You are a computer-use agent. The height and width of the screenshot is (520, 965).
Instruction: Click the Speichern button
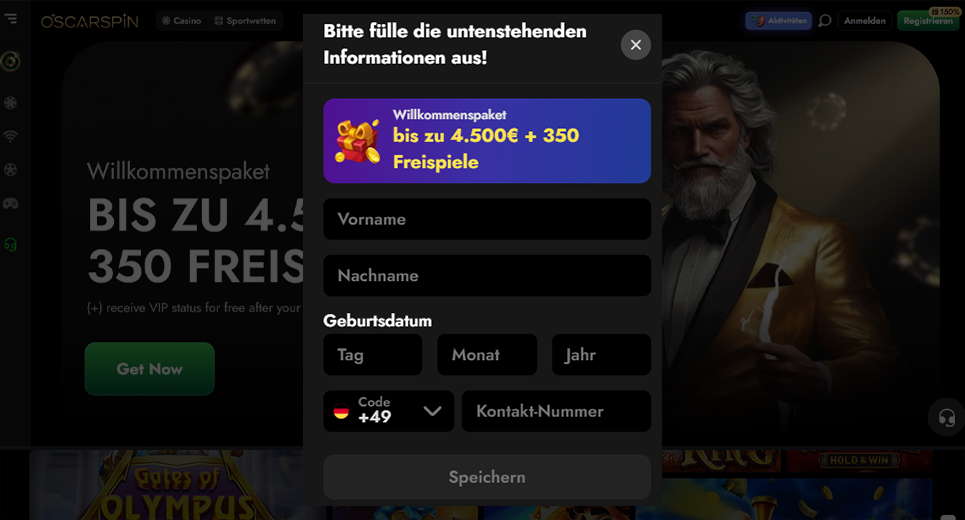click(x=487, y=477)
